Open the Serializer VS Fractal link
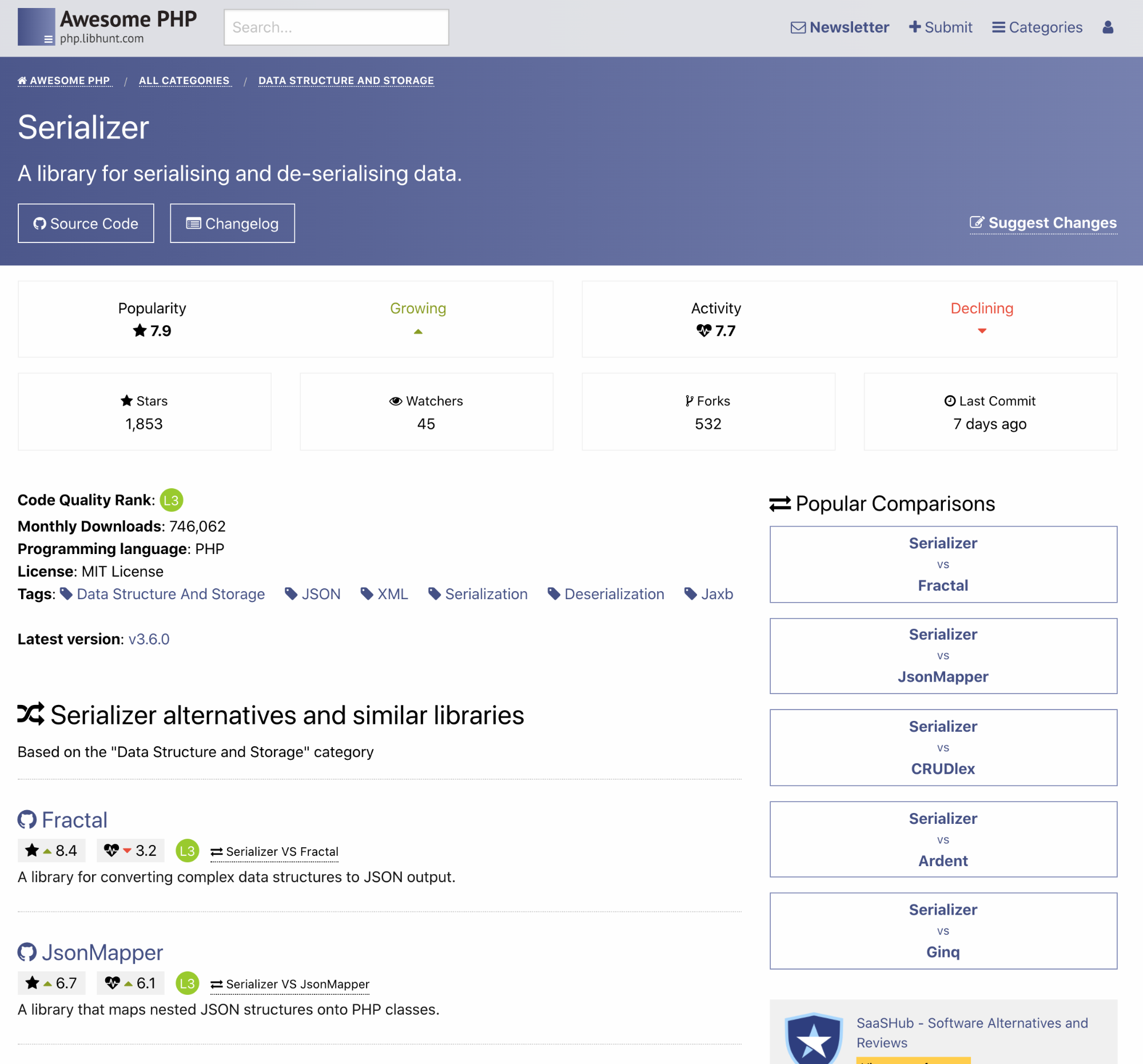The image size is (1143, 1064). click(x=274, y=852)
